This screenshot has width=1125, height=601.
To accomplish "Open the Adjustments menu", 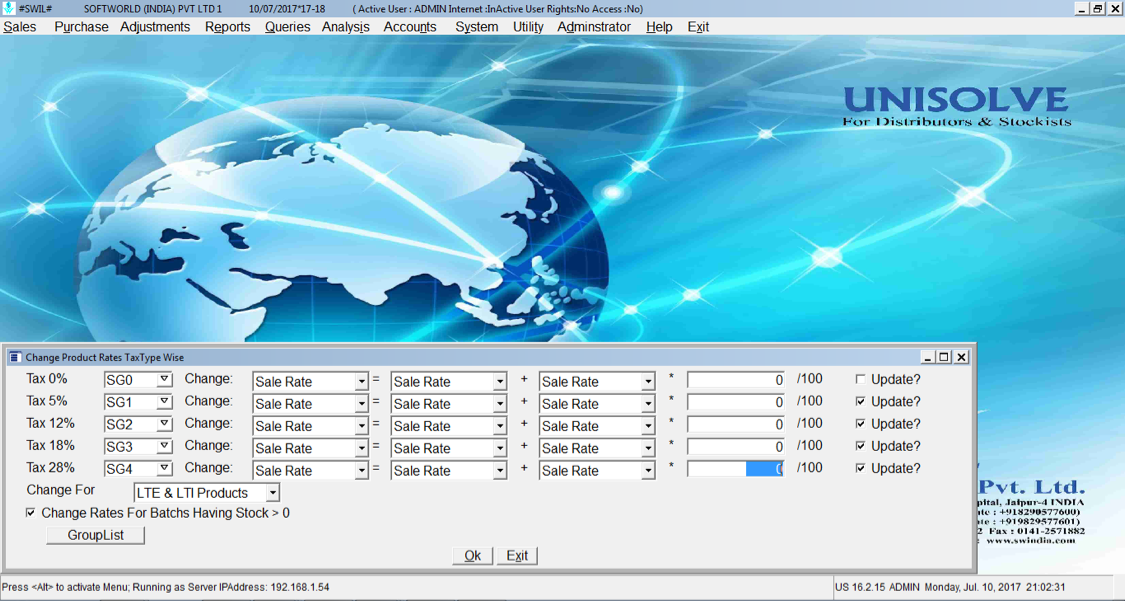I will coord(155,27).
